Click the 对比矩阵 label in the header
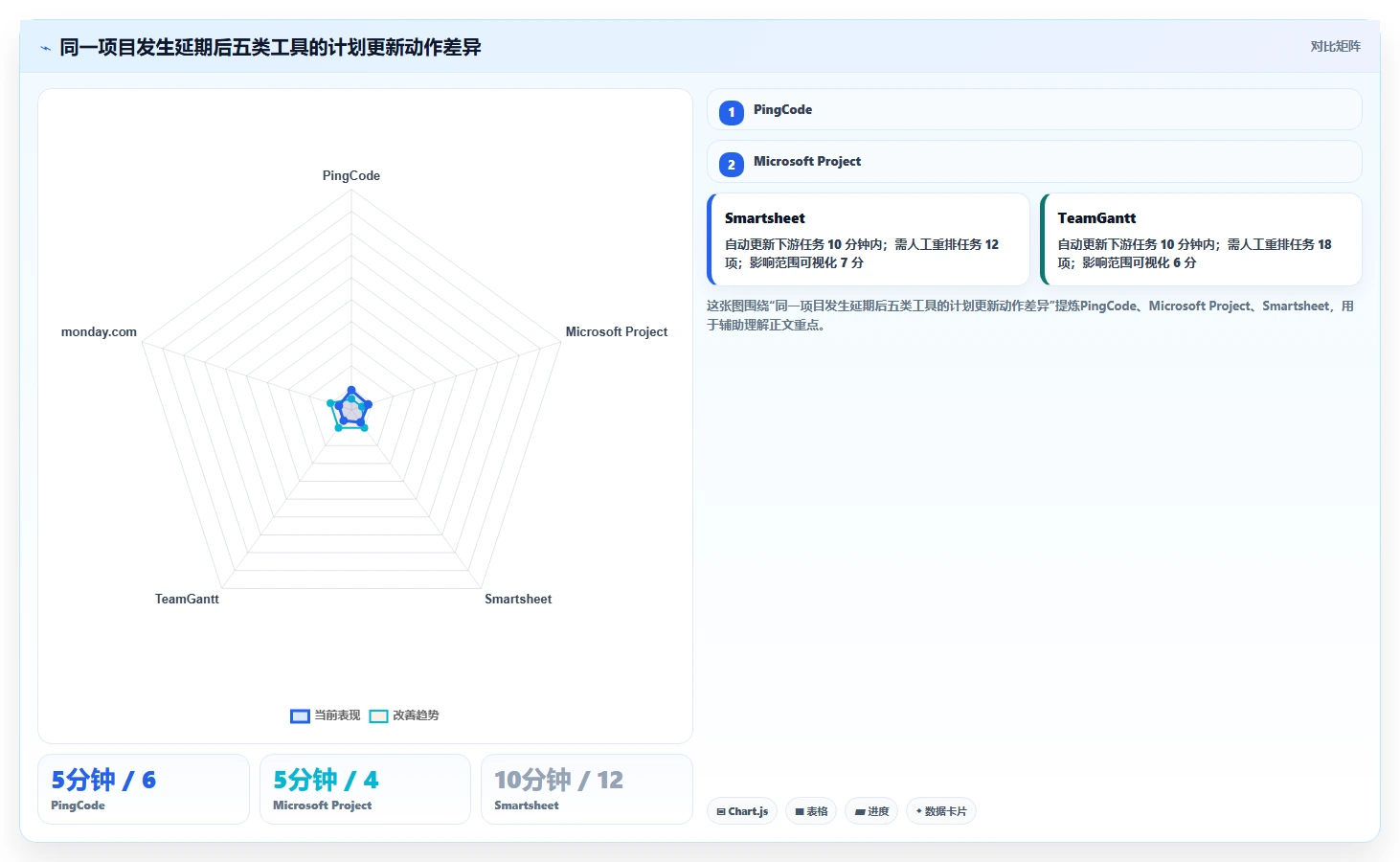The image size is (1400, 862). pos(1335,46)
